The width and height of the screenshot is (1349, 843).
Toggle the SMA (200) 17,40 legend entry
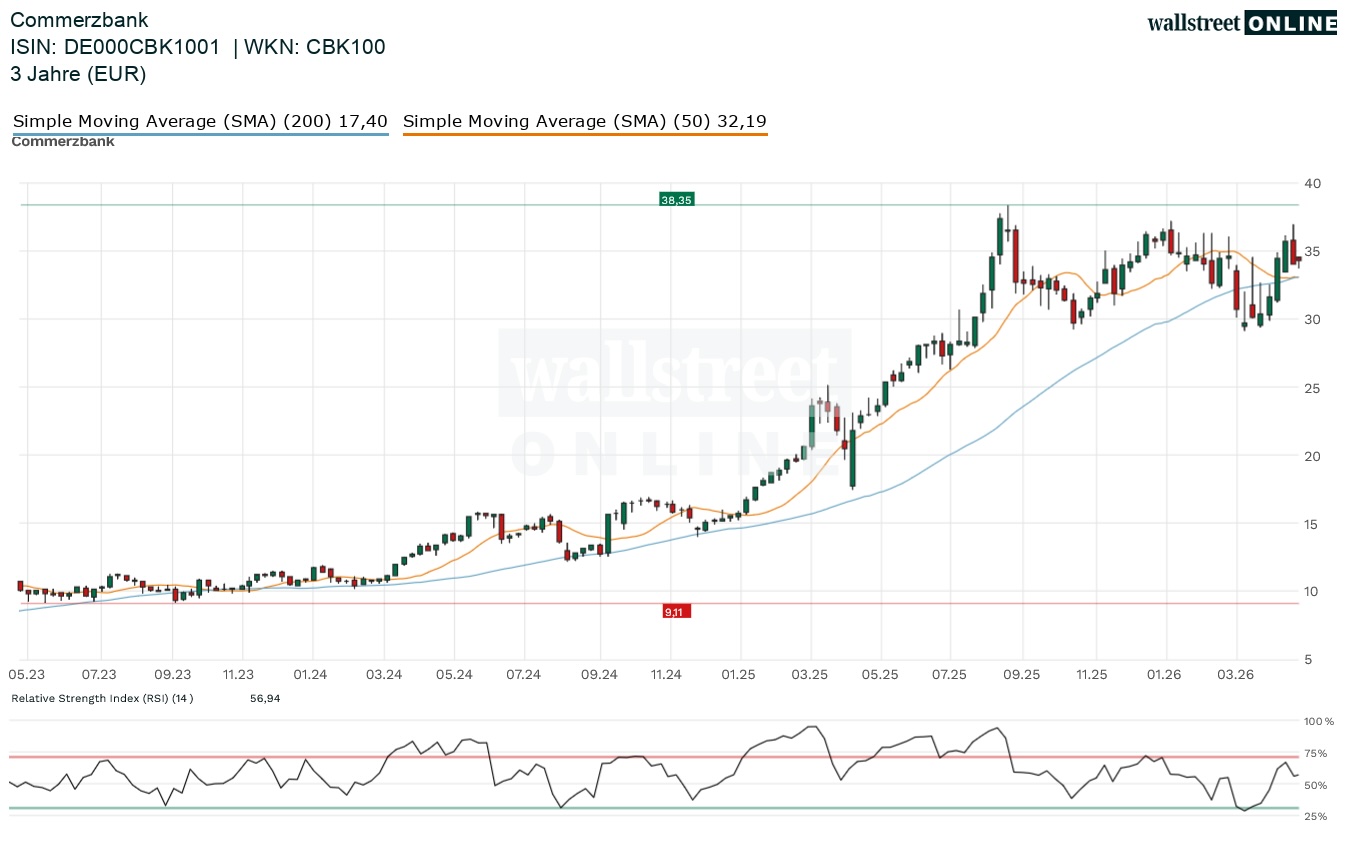[x=200, y=122]
